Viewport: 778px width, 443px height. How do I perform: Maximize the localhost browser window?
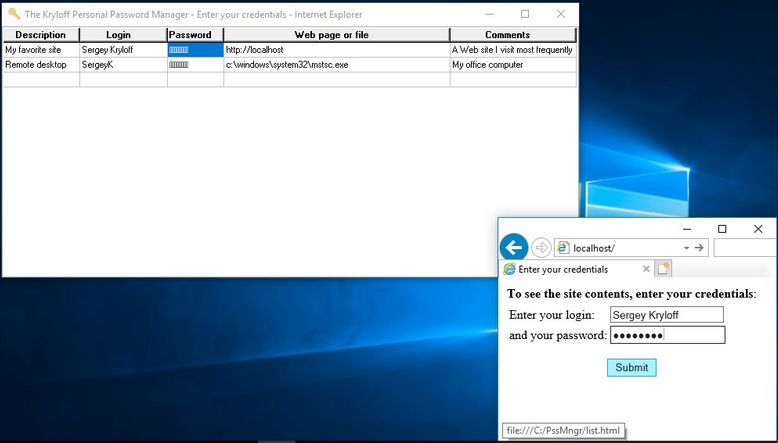[x=722, y=229]
